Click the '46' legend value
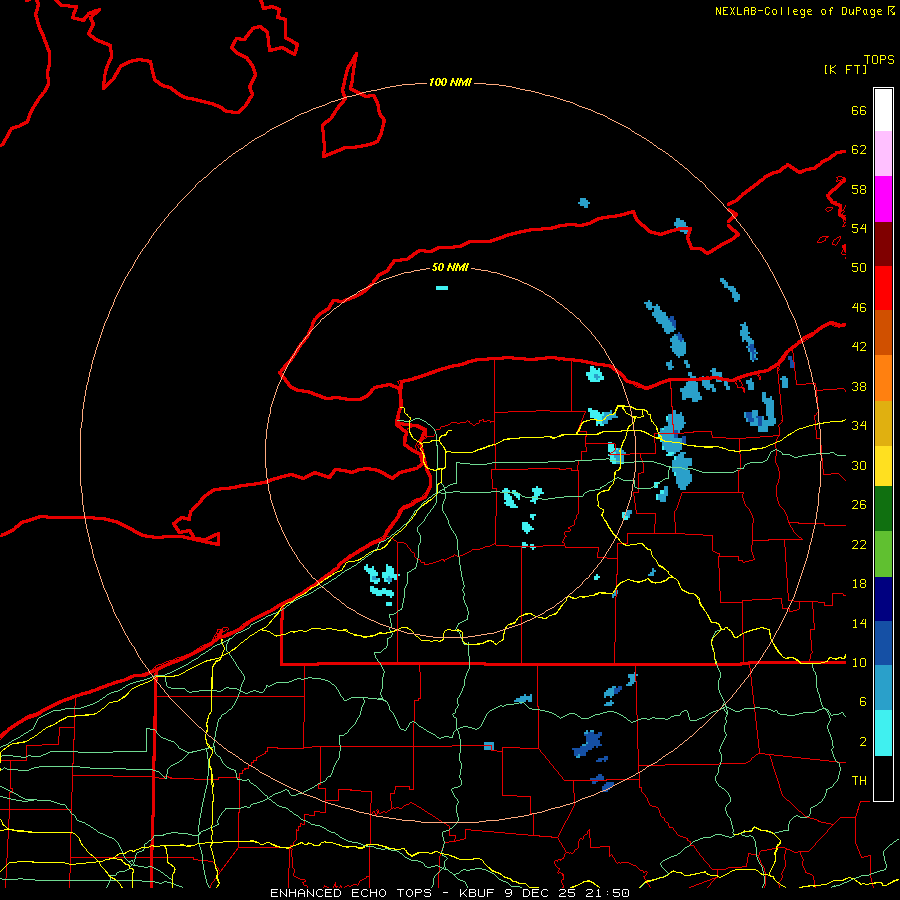900x900 pixels. click(859, 308)
